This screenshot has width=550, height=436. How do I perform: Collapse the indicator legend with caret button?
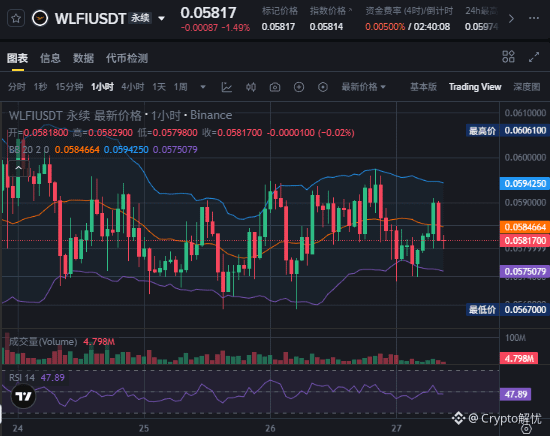19,169
